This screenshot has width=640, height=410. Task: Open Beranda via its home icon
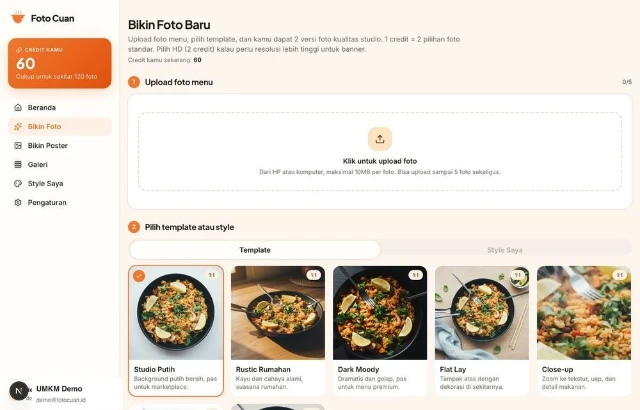(x=18, y=107)
